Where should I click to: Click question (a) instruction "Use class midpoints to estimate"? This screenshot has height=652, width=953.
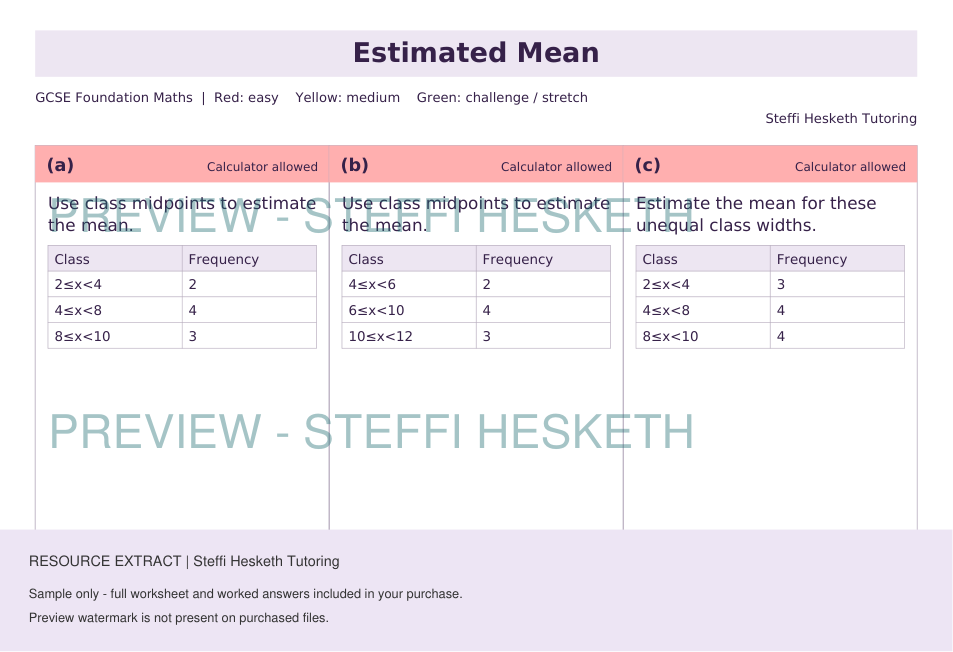[x=182, y=204]
